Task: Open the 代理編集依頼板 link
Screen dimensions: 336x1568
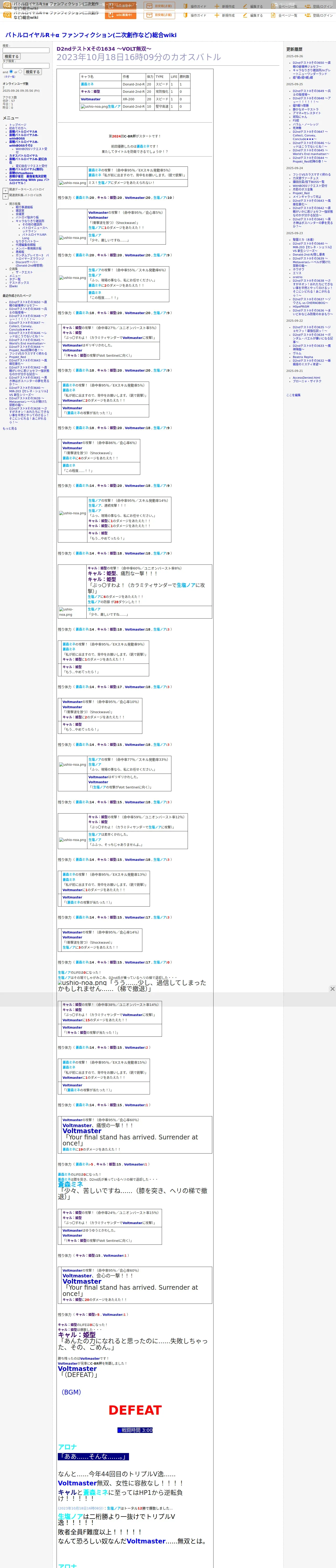Action: click(26, 245)
